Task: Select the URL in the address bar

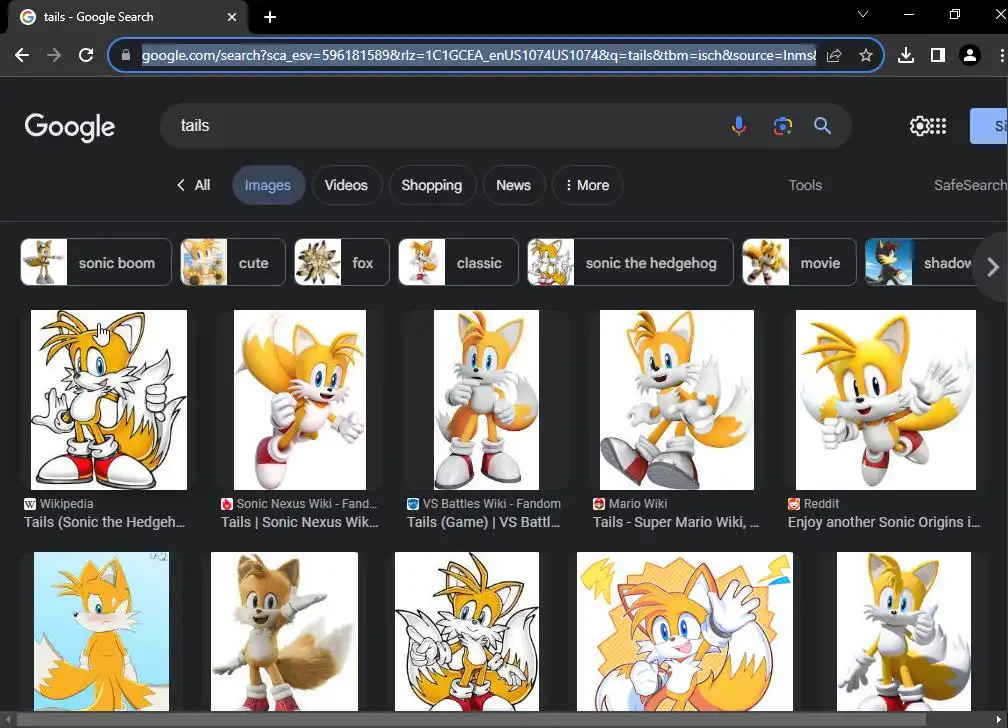Action: [478, 55]
